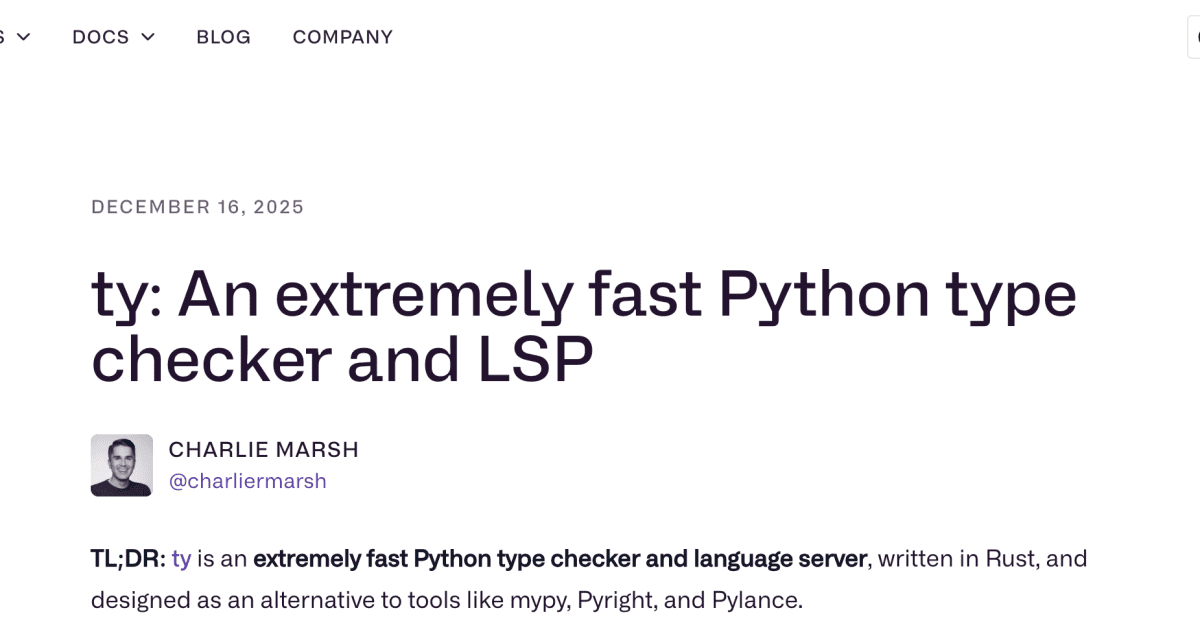Click the DECEMBER 16, 2025 date text

tap(196, 207)
